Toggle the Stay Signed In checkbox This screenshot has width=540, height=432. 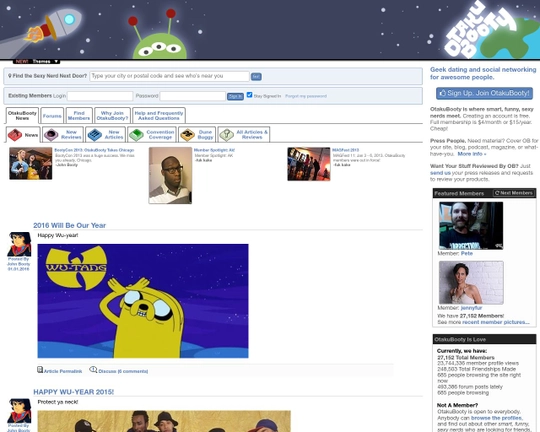pos(249,95)
